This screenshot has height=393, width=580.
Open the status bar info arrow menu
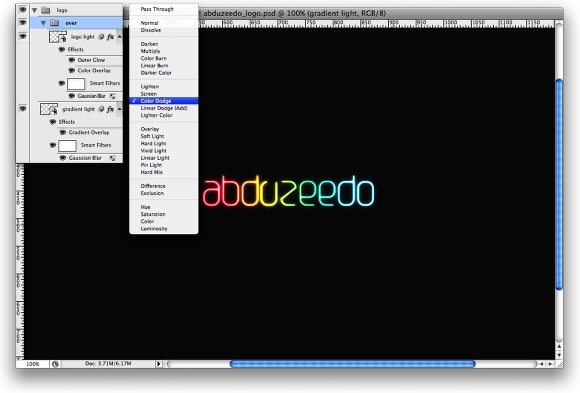pos(159,364)
